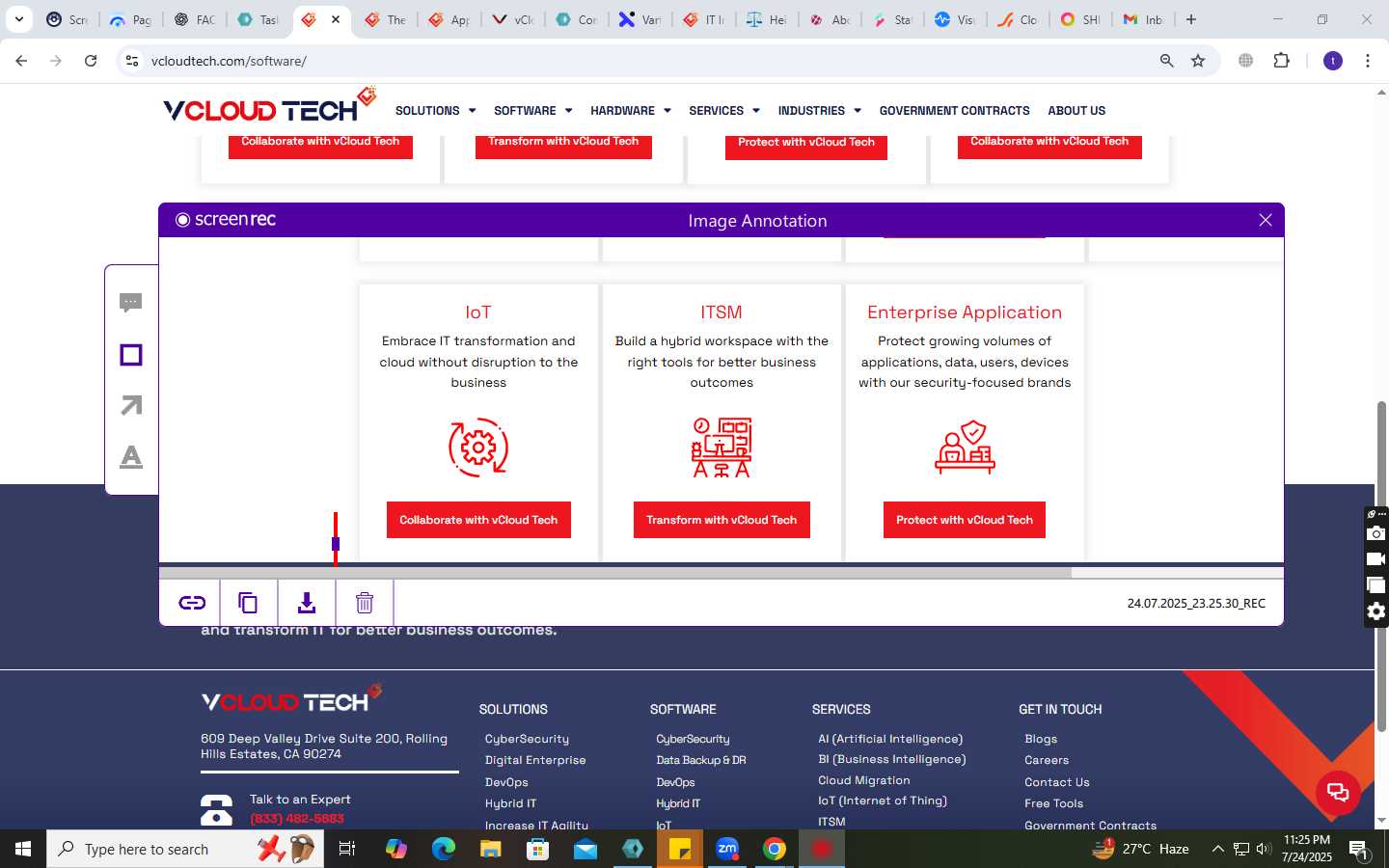This screenshot has height=868, width=1389.
Task: Copy the annotated image to clipboard
Action: 248,603
